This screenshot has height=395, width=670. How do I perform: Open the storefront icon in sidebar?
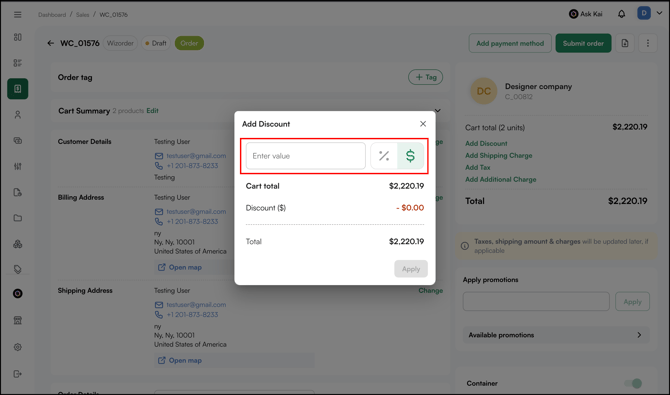click(18, 320)
